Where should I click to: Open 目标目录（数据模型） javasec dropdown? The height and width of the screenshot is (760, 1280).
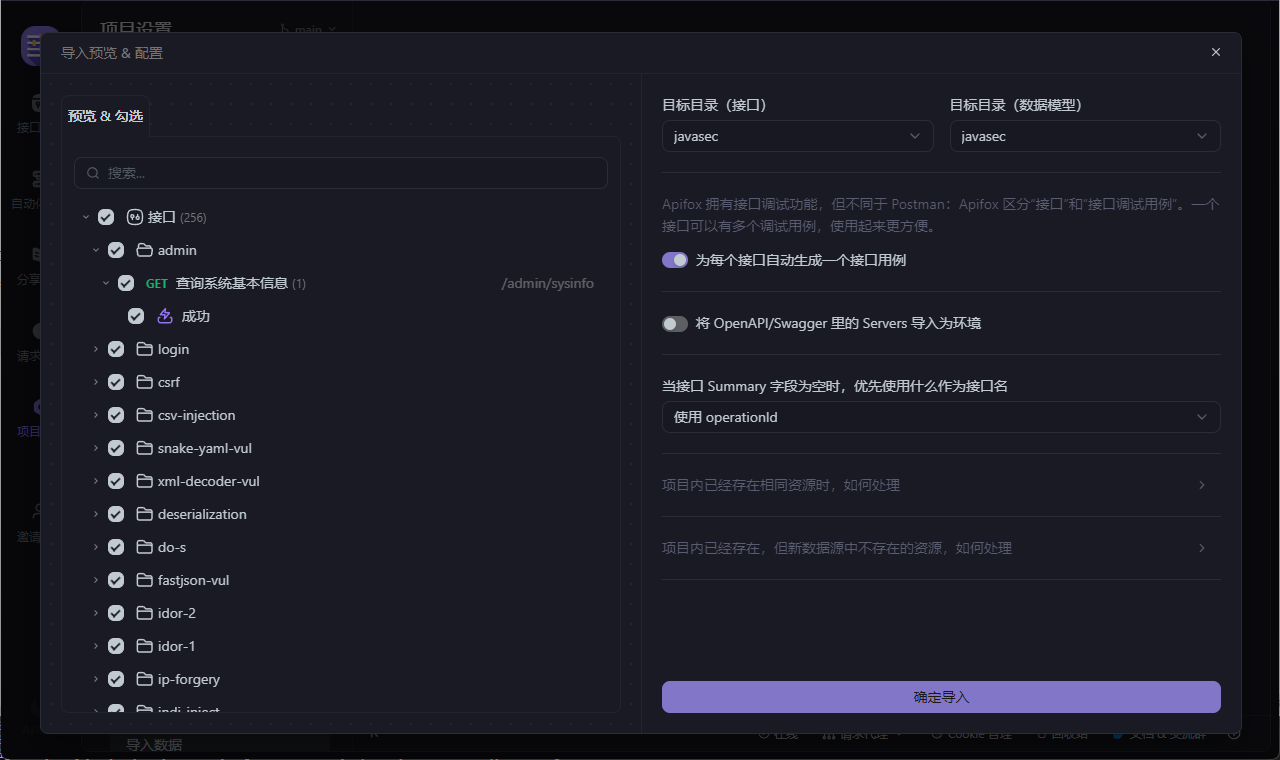click(x=1085, y=136)
